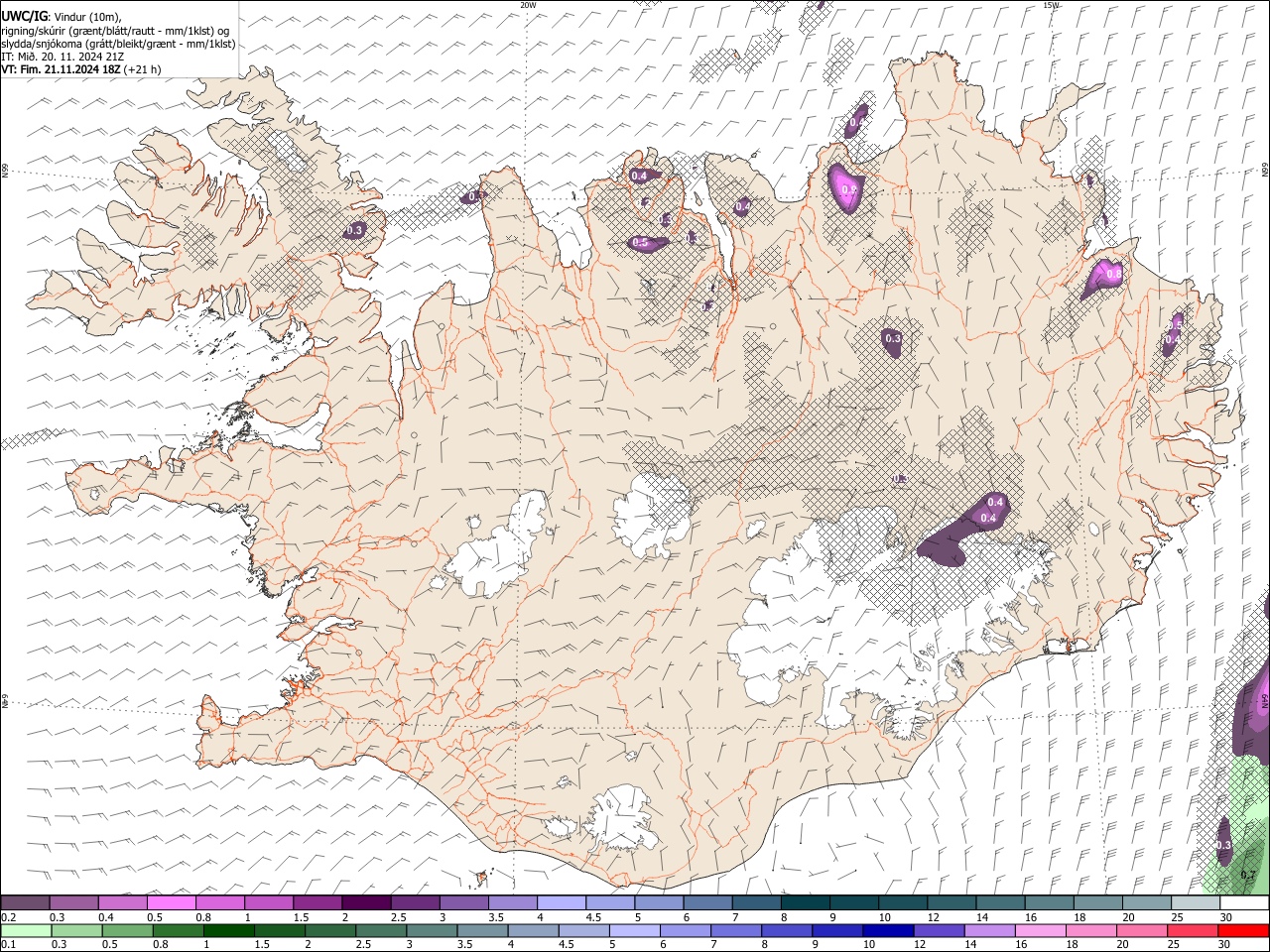Select the white swatch at snow value 30
This screenshot has width=1270, height=952.
(1244, 902)
